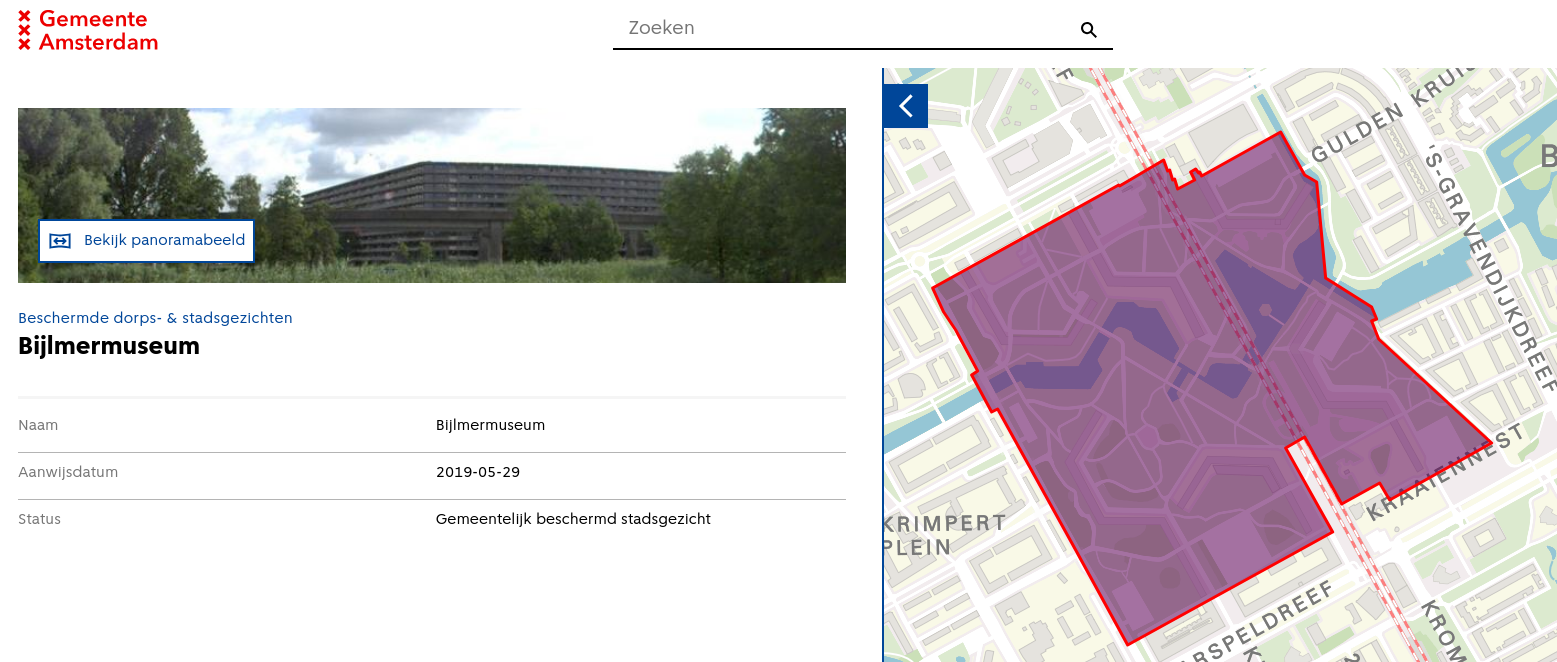
Task: Collapse the map with the chevron button
Action: [x=906, y=106]
